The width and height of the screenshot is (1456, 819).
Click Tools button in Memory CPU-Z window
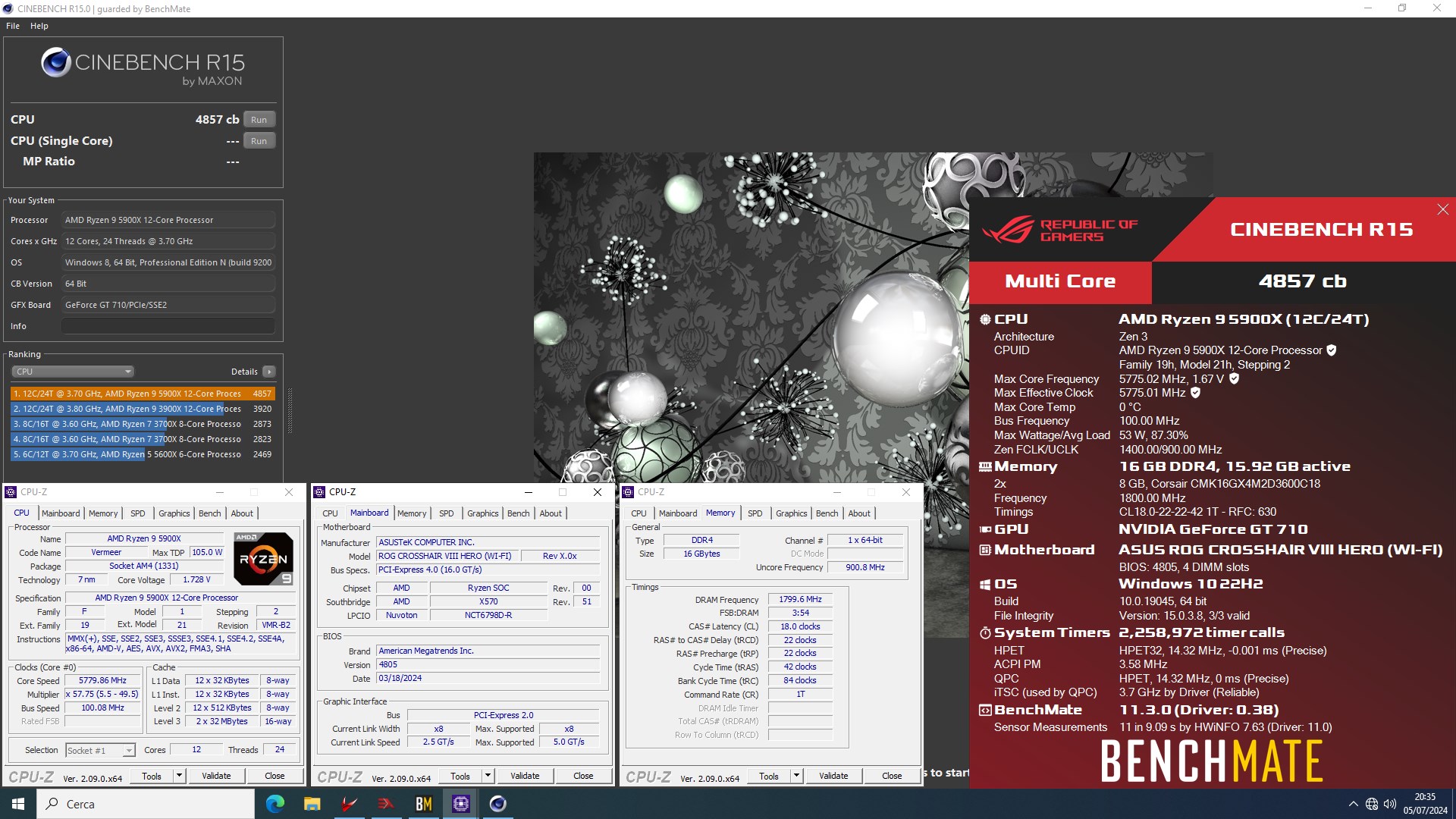tap(769, 776)
